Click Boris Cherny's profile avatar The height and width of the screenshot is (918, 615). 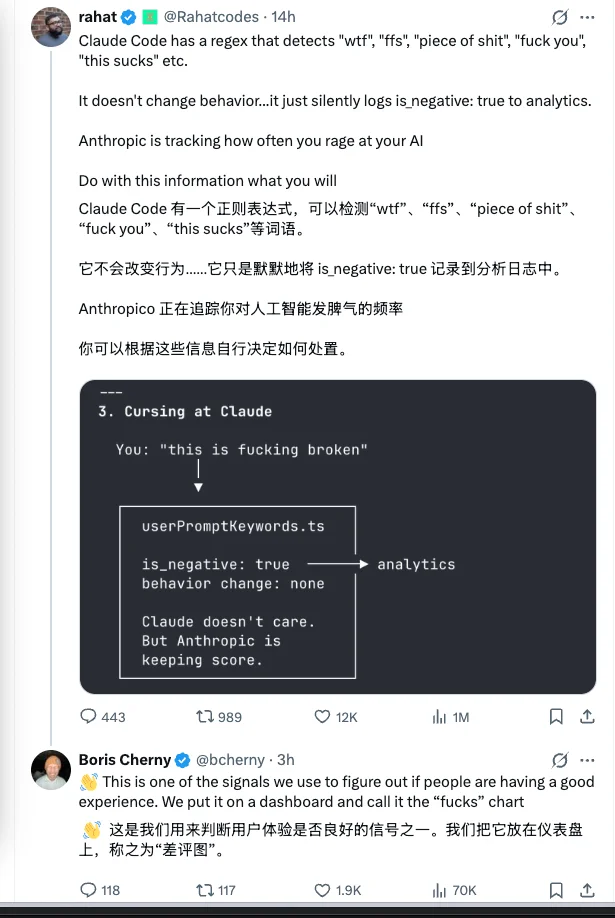(x=51, y=772)
